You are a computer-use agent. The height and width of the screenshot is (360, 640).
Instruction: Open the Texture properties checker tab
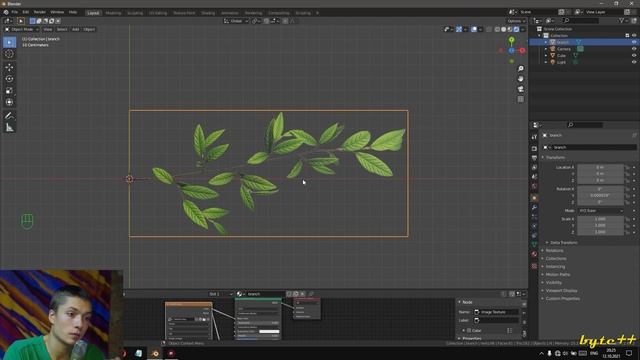click(534, 266)
